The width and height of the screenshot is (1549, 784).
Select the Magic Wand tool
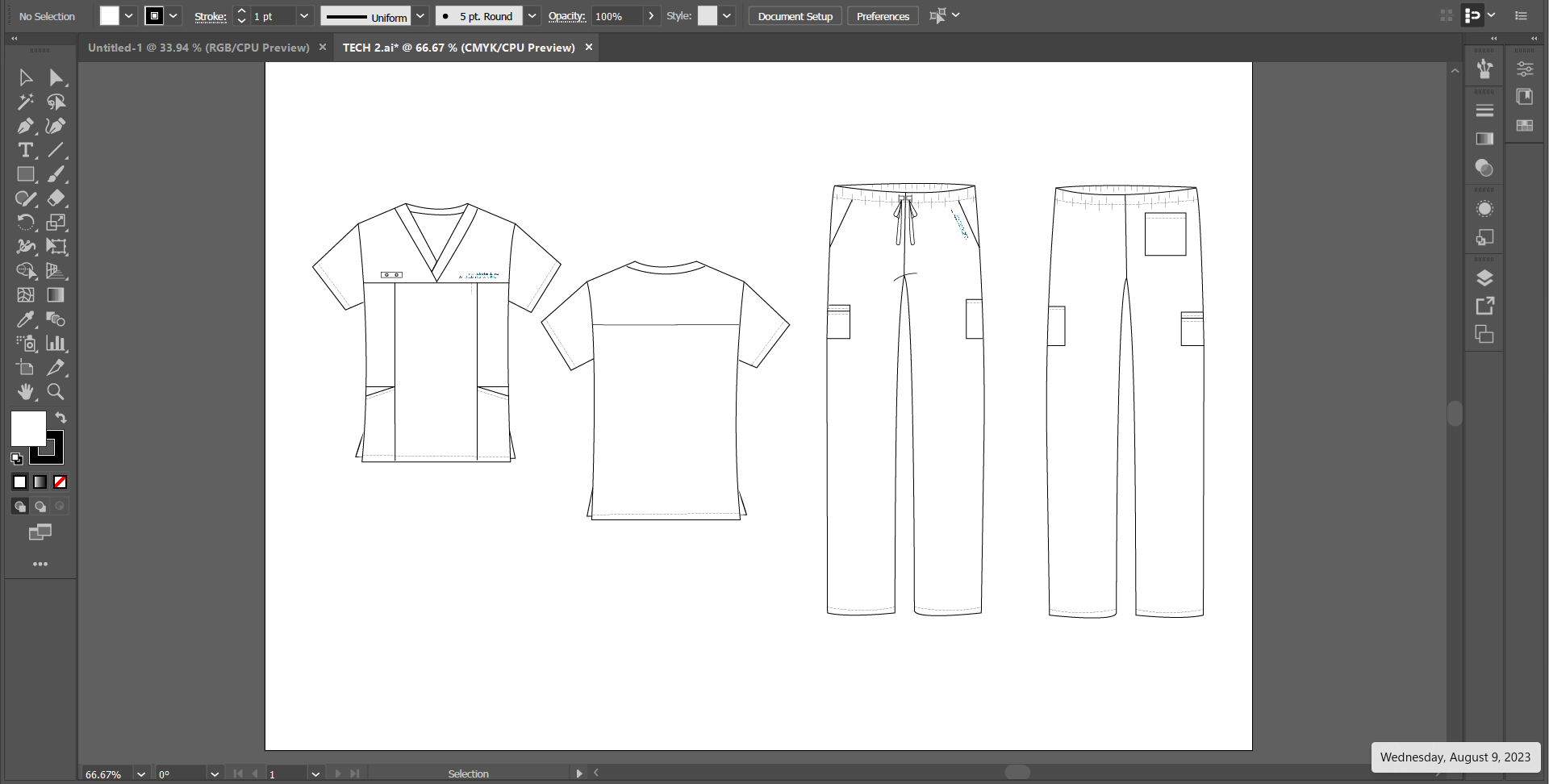25,102
